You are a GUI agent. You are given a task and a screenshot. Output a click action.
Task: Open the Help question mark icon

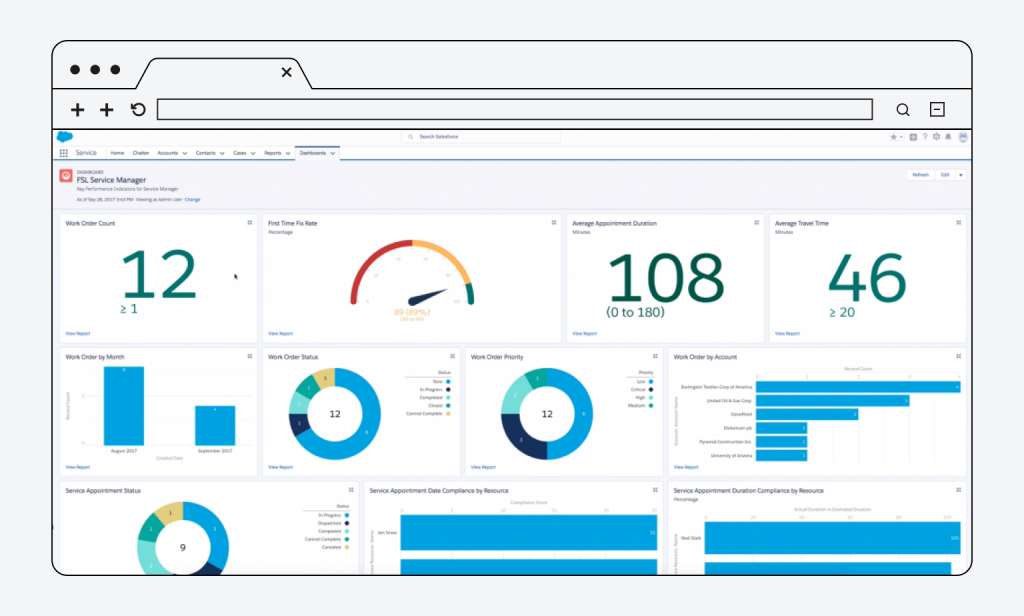[924, 137]
